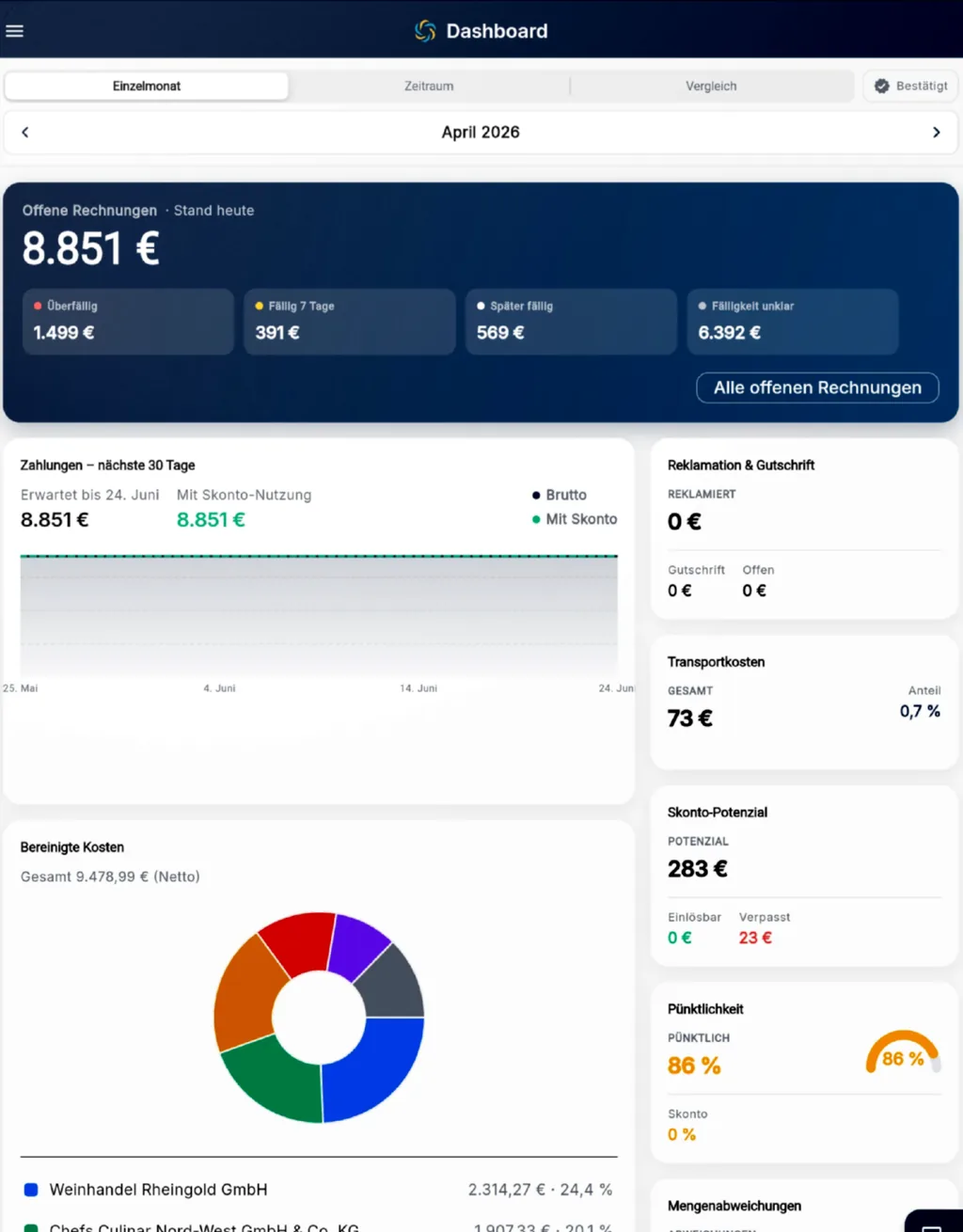Go to previous month with left chevron
Screen dimensions: 963x1232
click(x=25, y=133)
